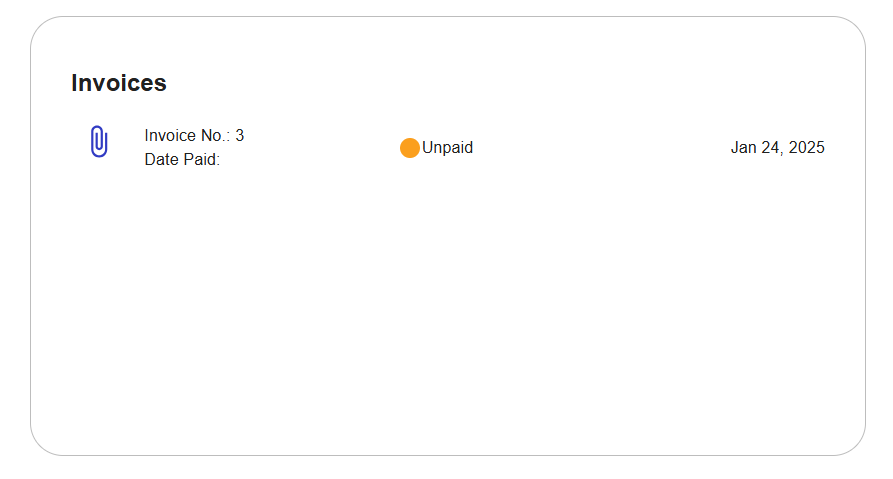This screenshot has height=479, width=893.
Task: Select the word Invoice in the row
Action: point(170,136)
